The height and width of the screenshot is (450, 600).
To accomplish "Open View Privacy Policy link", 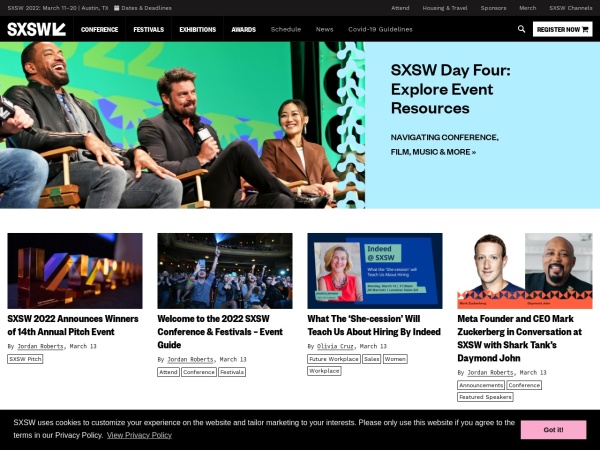I will click(139, 435).
